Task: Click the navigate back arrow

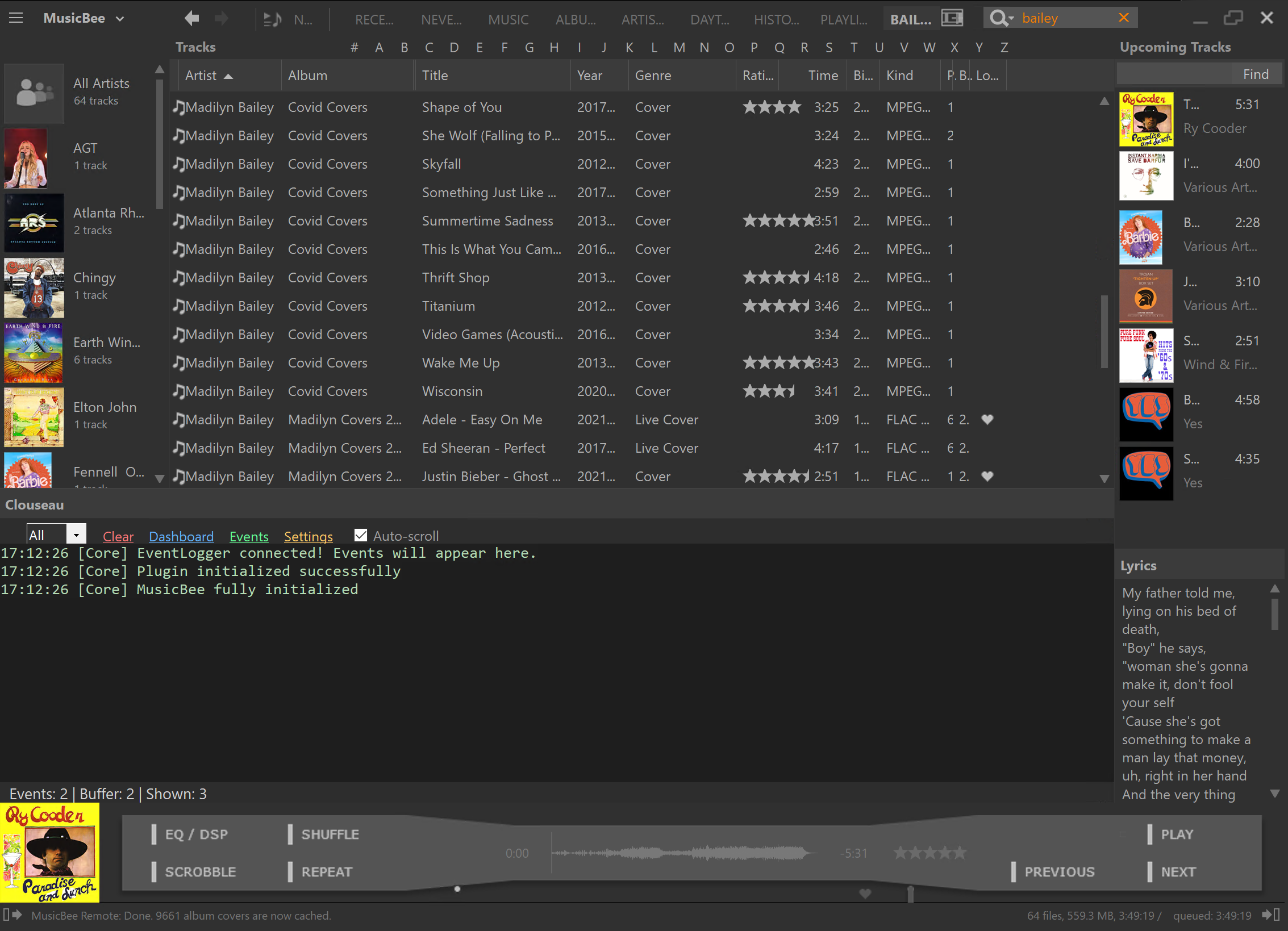Action: coord(191,18)
